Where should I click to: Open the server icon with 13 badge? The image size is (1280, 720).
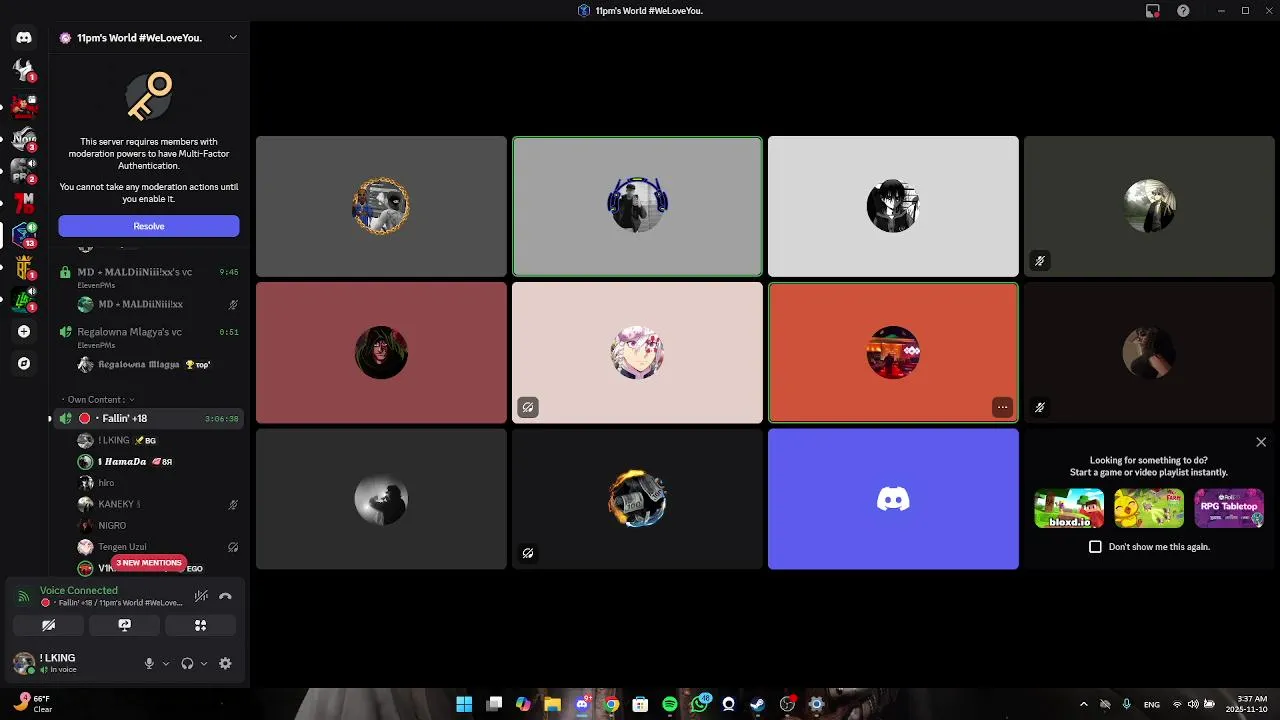pos(24,235)
